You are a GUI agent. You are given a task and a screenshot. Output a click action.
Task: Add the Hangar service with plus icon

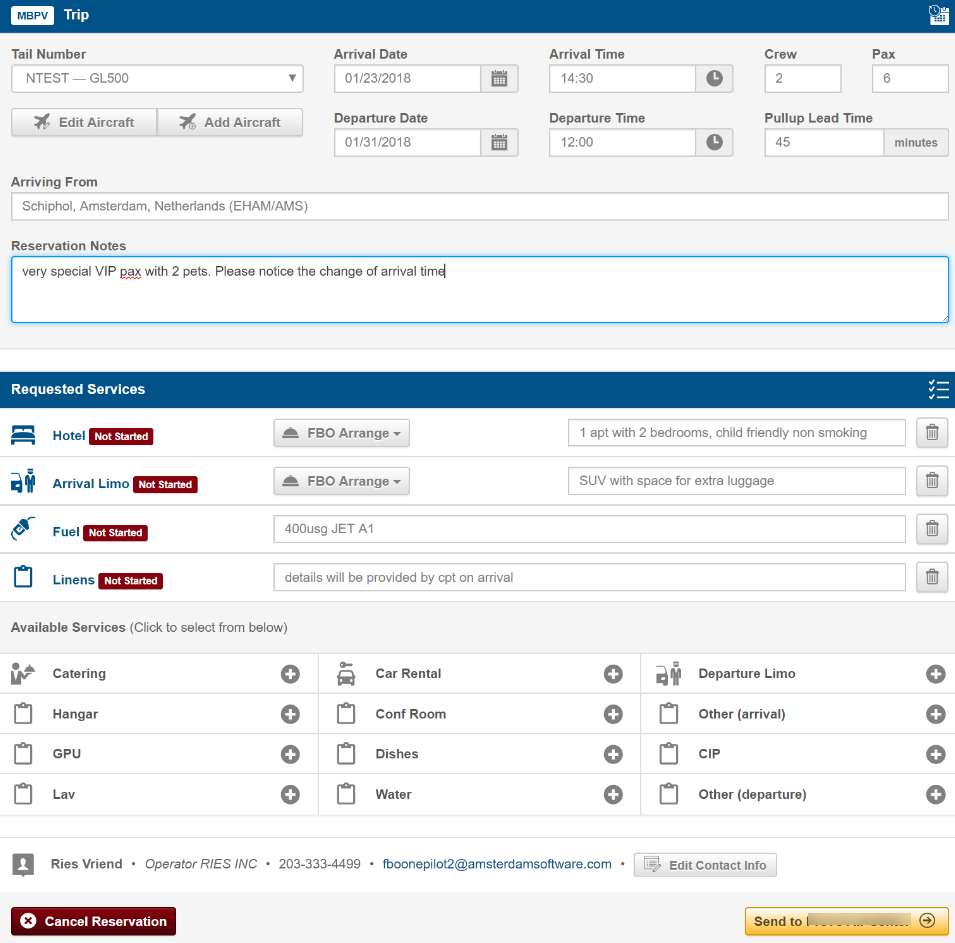tap(290, 714)
